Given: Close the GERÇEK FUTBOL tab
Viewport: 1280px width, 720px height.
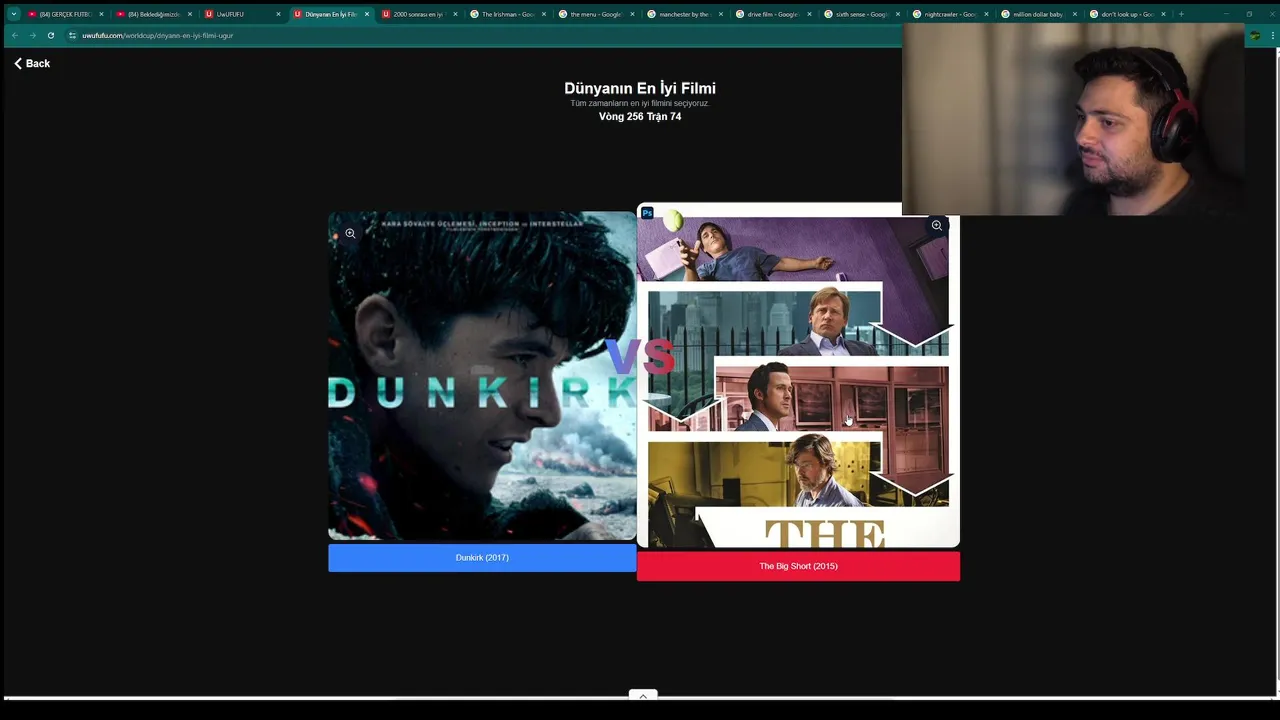Looking at the screenshot, I should (x=101, y=14).
